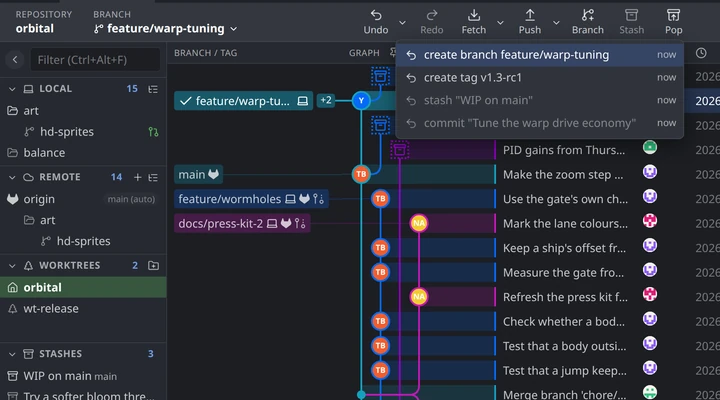The width and height of the screenshot is (720, 400).
Task: Collapse the LOCAL section
Action: pos(12,89)
